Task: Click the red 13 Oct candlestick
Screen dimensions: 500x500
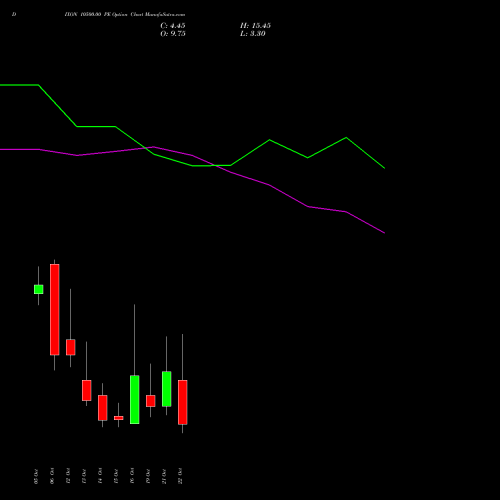Action: (x=86, y=390)
